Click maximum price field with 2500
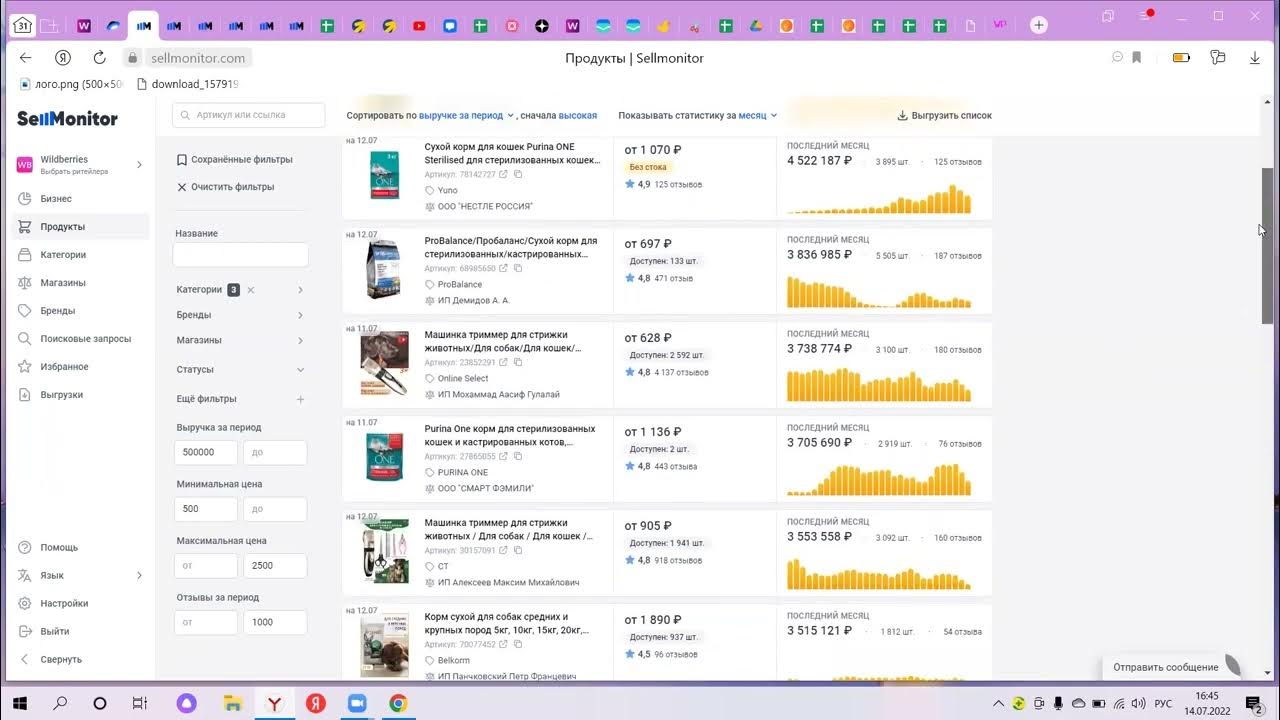1280x720 pixels. tap(275, 565)
